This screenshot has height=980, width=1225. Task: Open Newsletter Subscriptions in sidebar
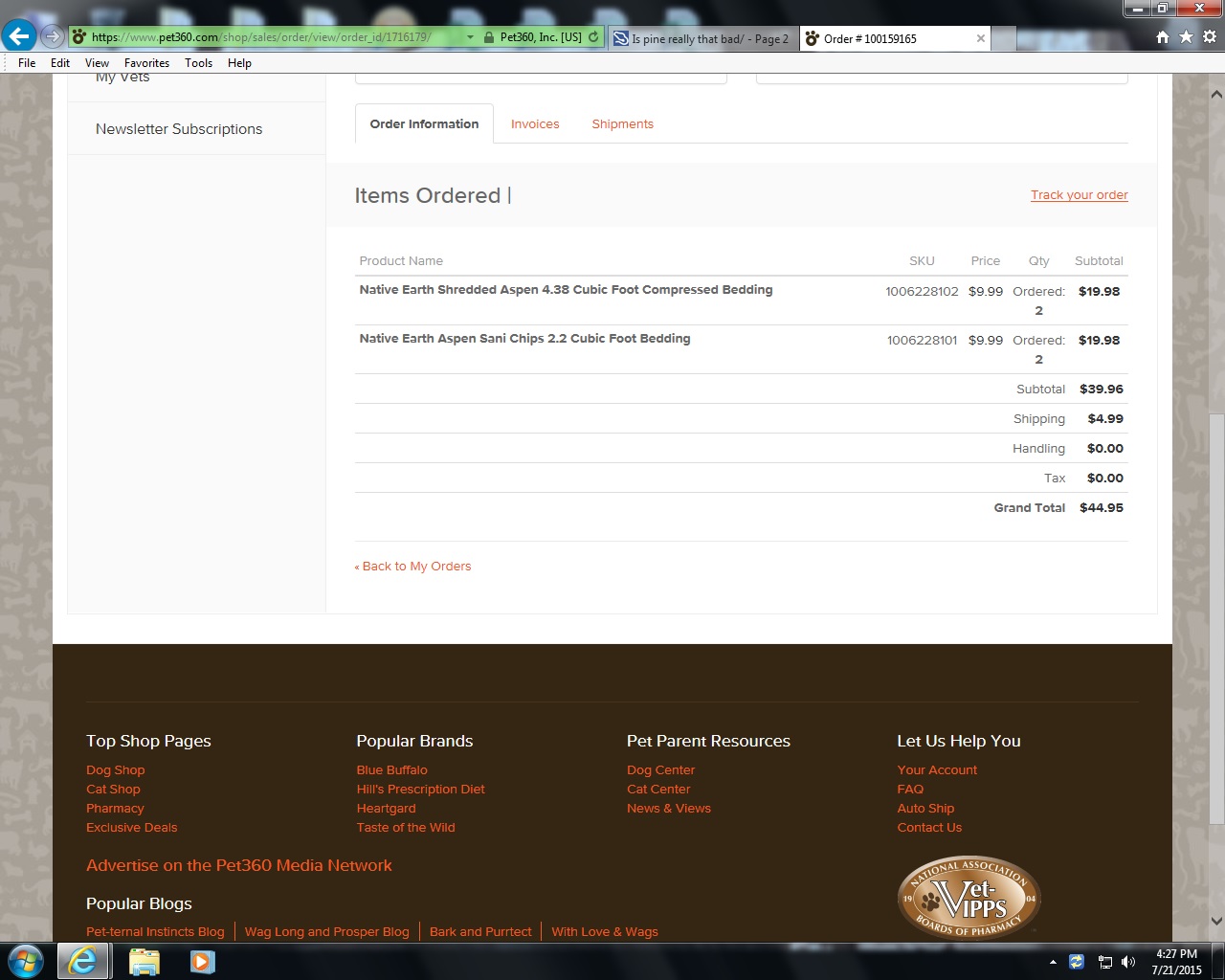coord(179,128)
